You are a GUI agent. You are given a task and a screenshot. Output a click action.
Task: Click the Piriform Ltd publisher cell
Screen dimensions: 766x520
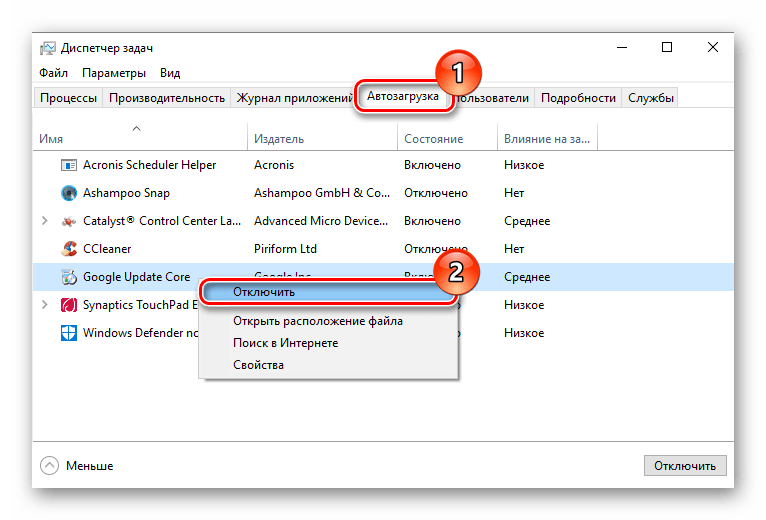click(x=285, y=249)
